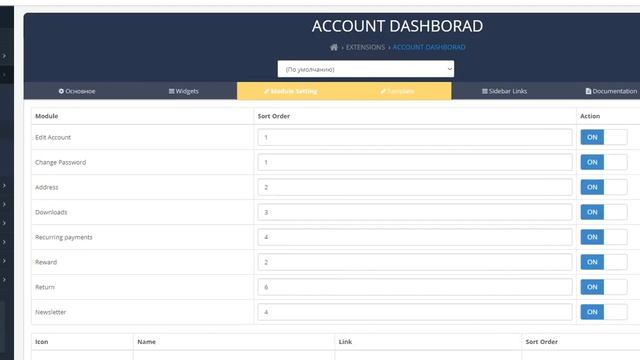Viewport: 640px width, 360px height.
Task: Open the Template tab
Action: [x=398, y=91]
